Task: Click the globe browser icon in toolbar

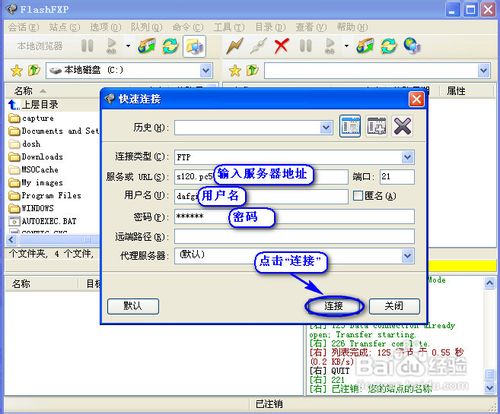Action: (412, 46)
